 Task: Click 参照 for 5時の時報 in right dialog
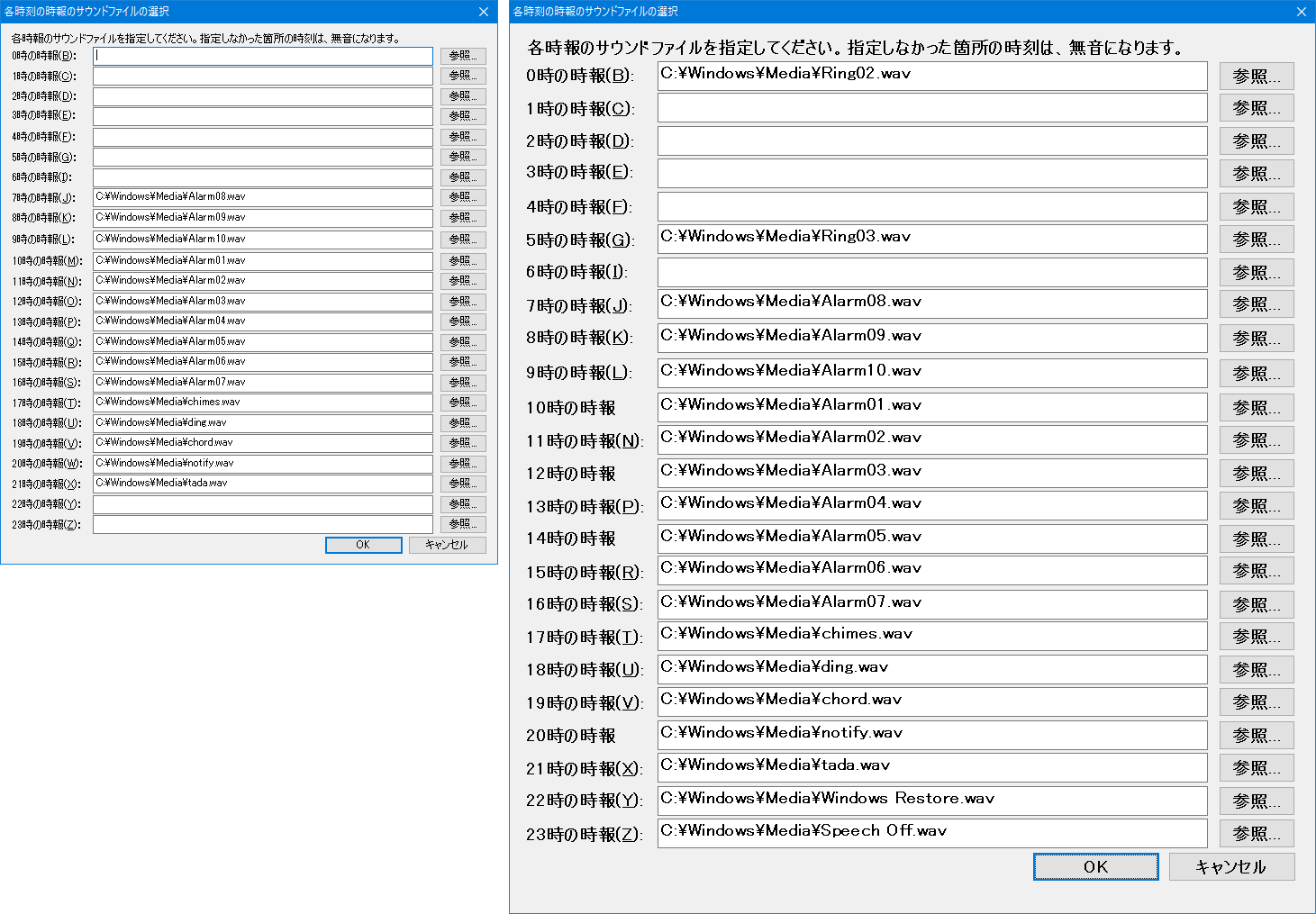(x=1257, y=239)
